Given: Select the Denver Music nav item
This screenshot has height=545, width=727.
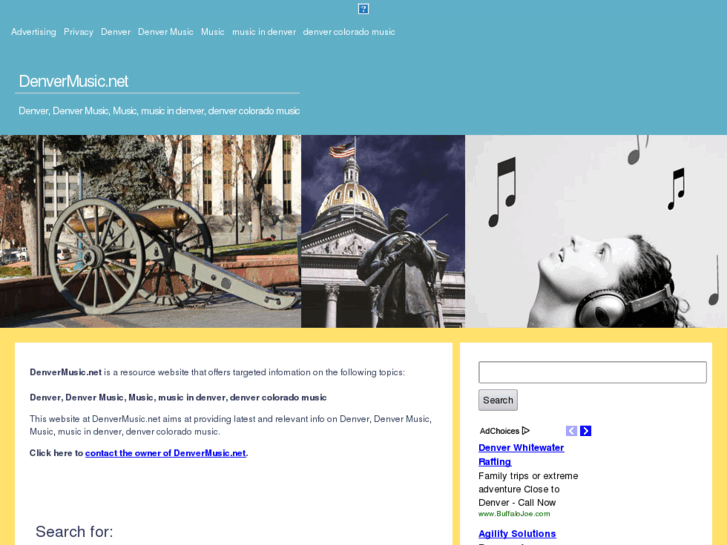Looking at the screenshot, I should pyautogui.click(x=166, y=32).
